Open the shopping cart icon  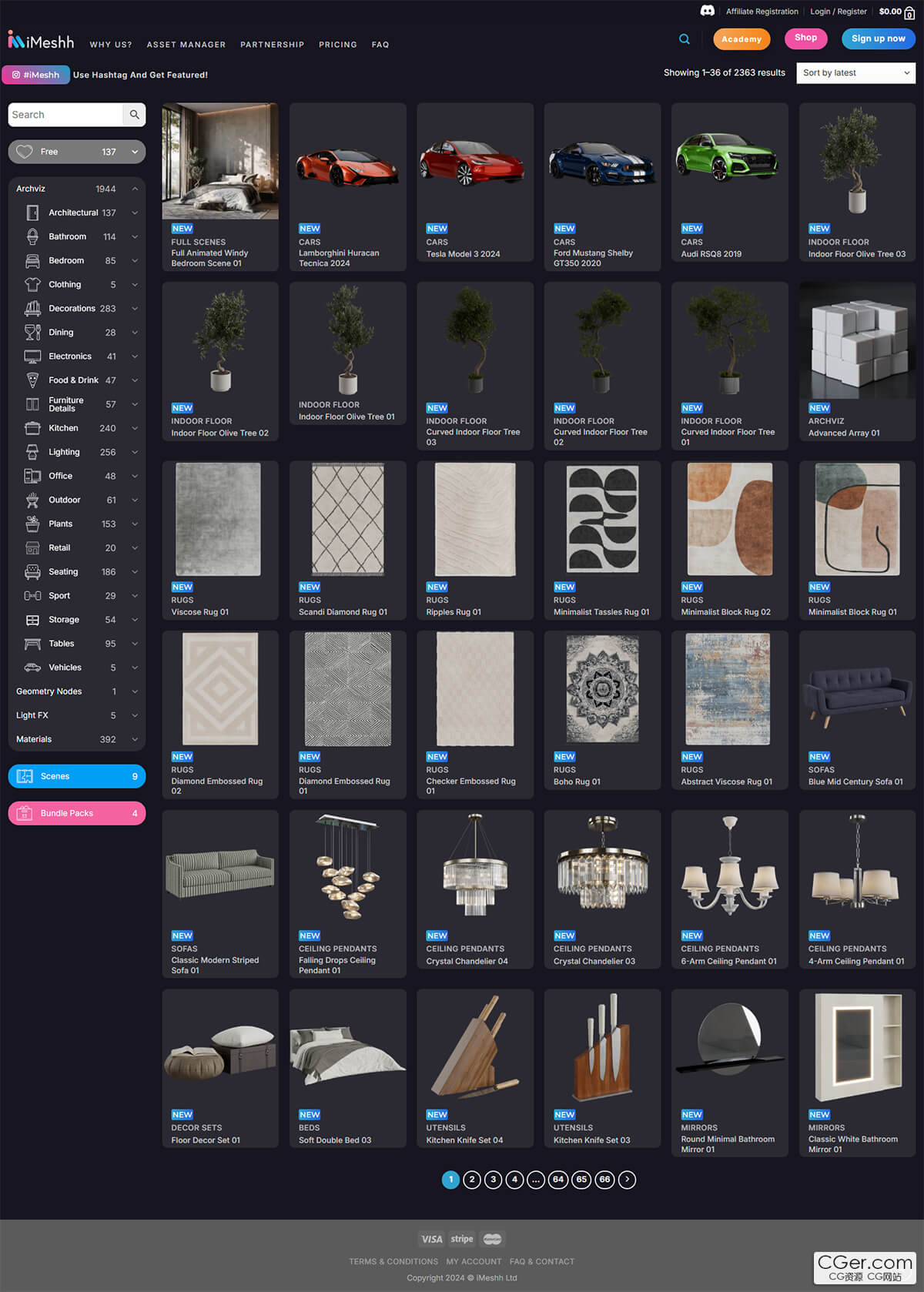909,12
